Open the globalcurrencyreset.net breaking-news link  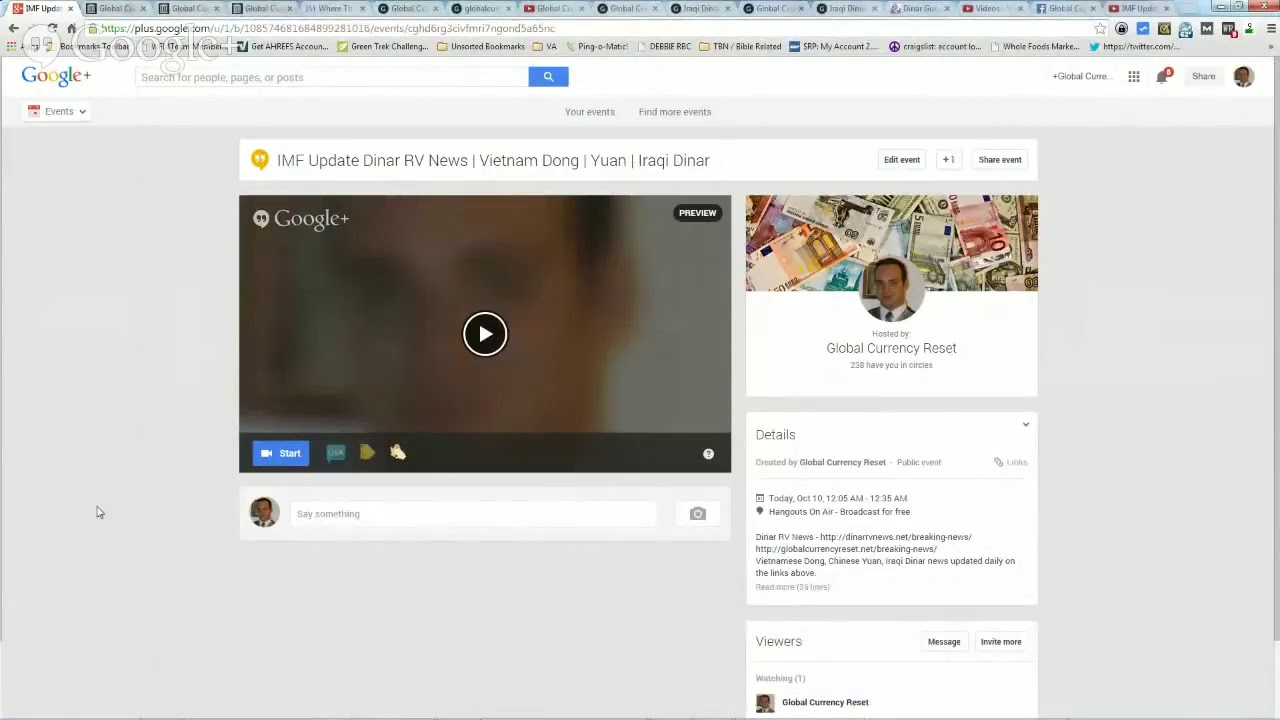tap(846, 549)
